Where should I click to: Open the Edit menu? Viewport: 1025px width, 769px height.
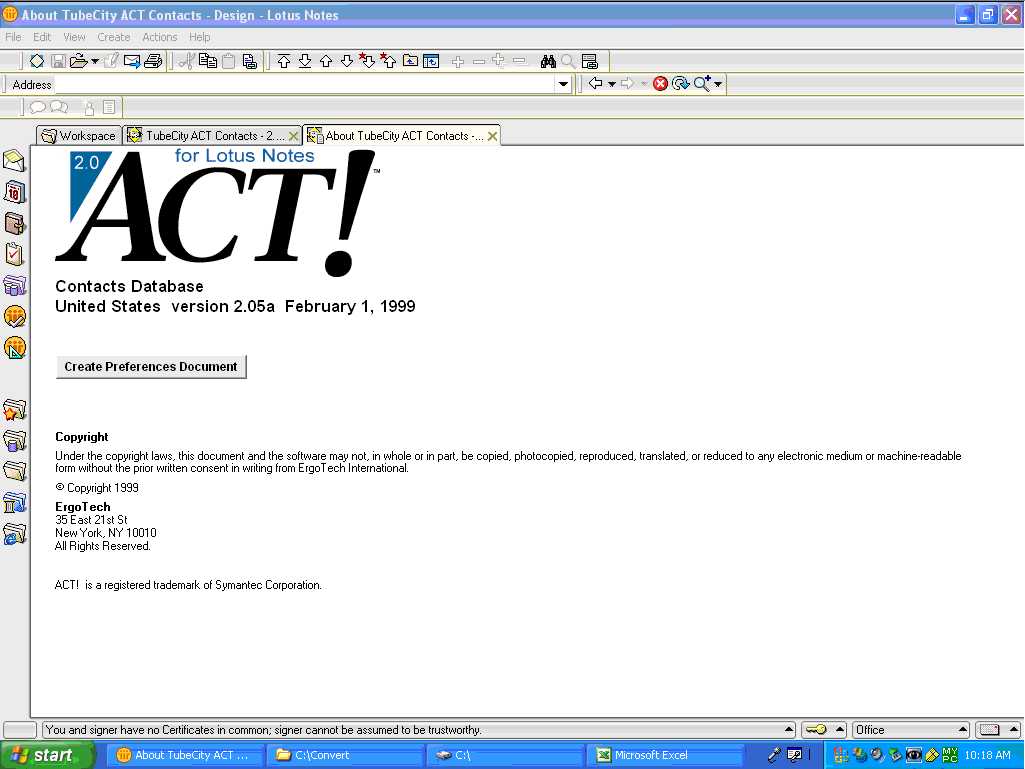point(42,37)
